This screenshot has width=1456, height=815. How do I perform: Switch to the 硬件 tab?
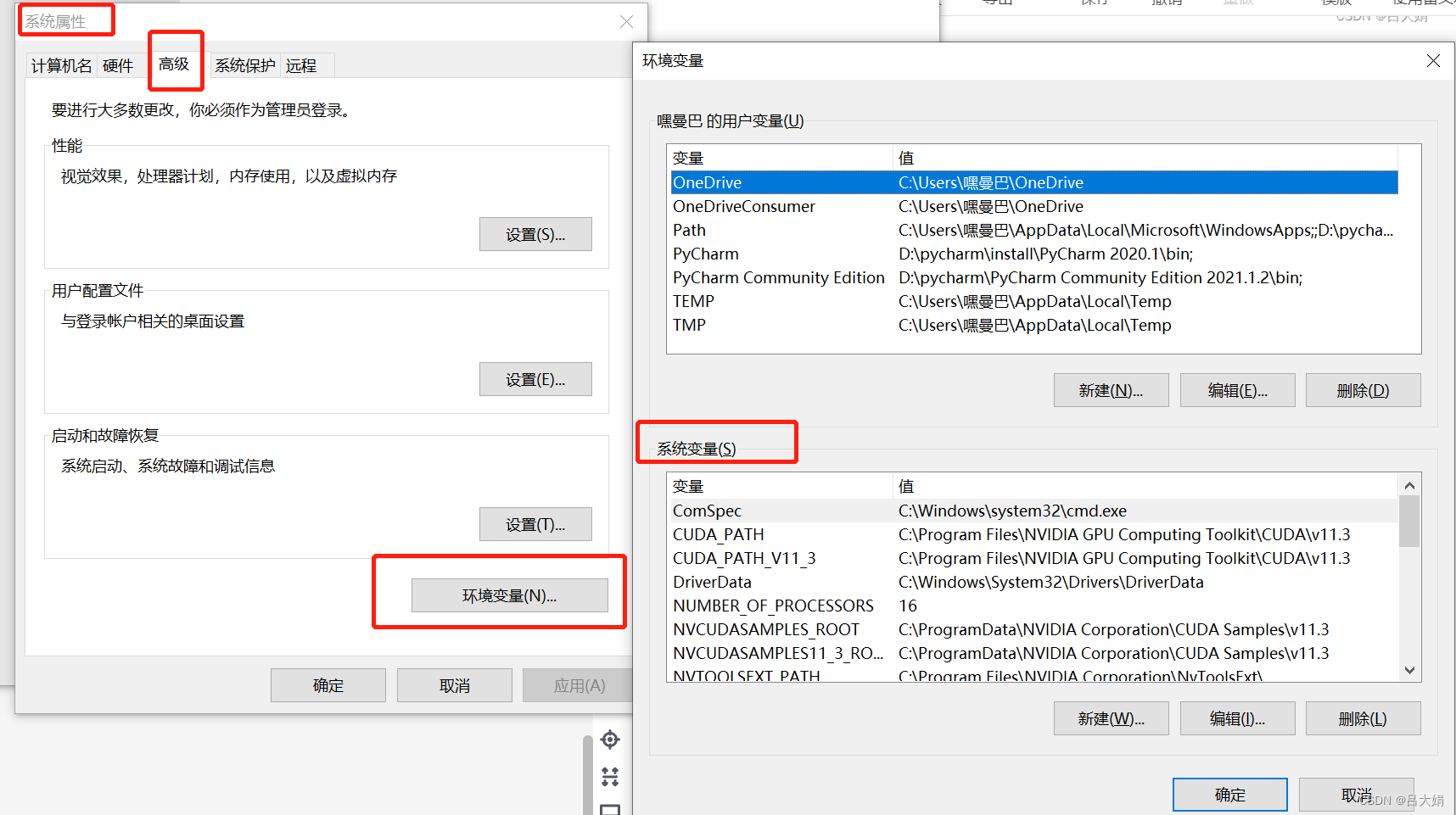pos(118,65)
